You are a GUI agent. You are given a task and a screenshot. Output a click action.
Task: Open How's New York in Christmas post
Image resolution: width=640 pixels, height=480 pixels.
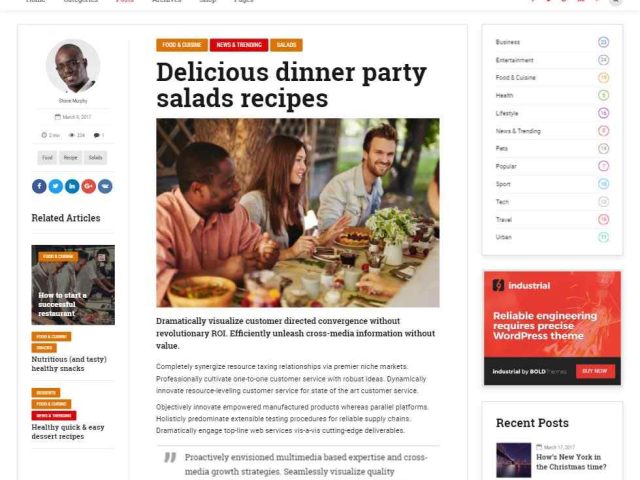click(571, 462)
